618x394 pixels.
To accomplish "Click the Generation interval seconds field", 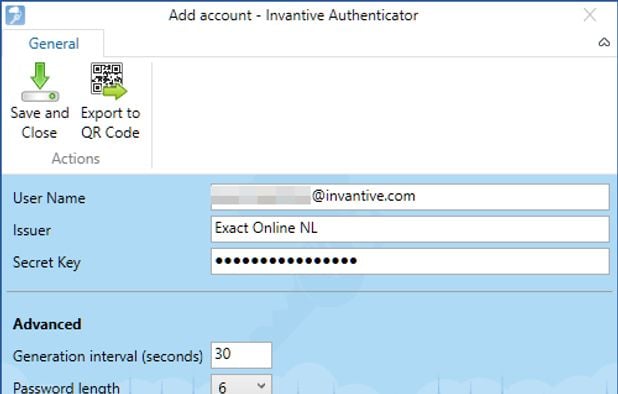I will coord(241,355).
